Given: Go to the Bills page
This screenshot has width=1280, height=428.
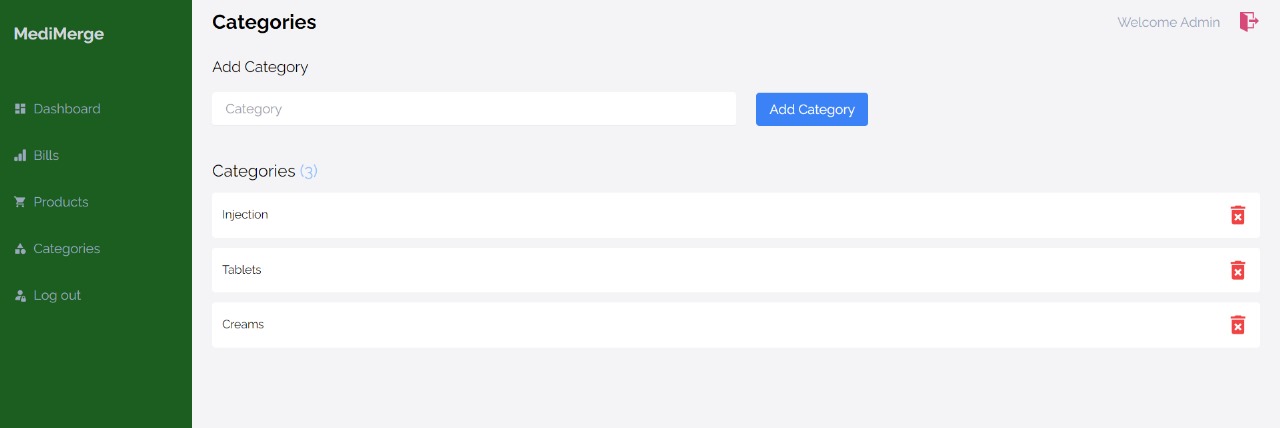Looking at the screenshot, I should pyautogui.click(x=46, y=156).
